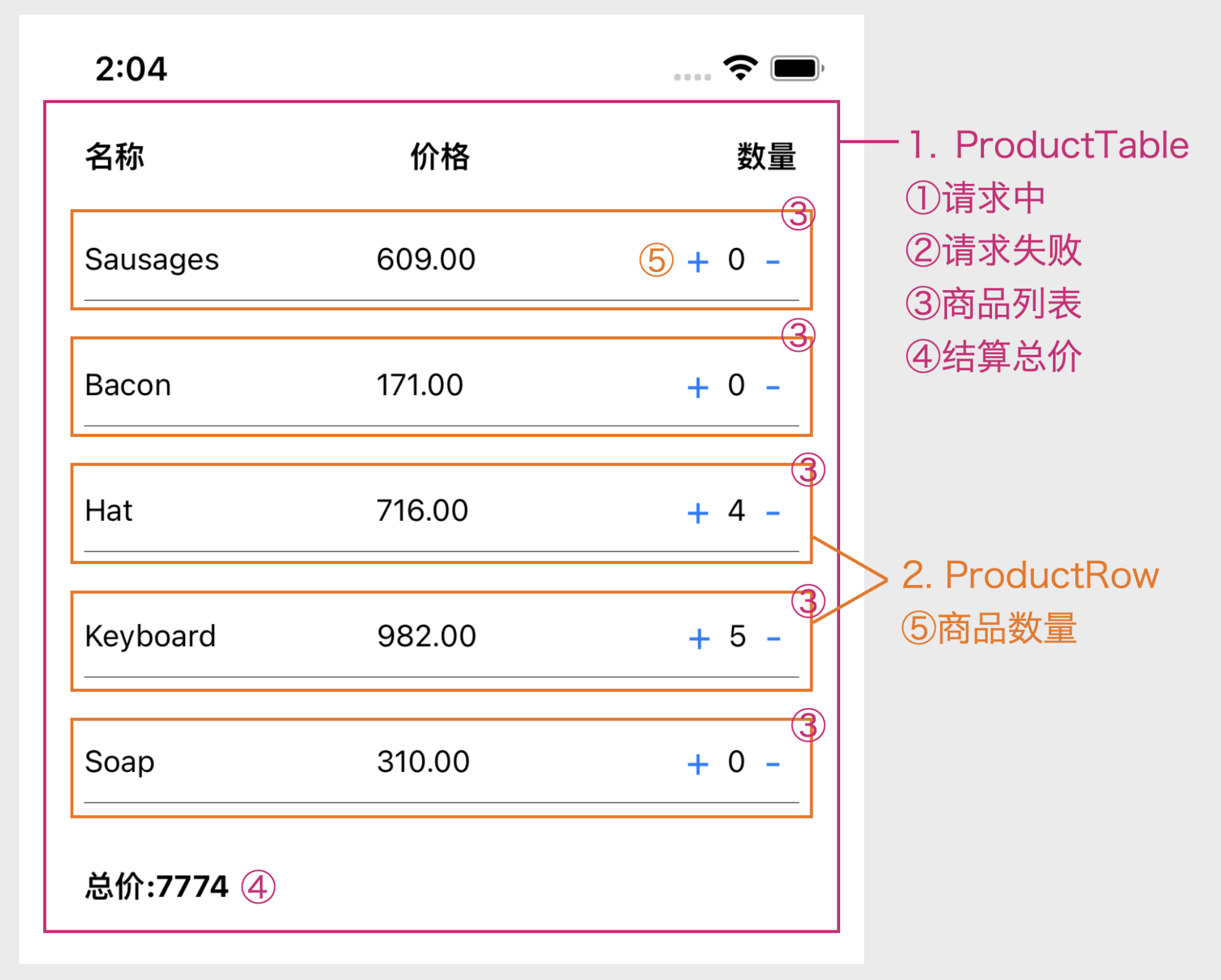Viewport: 1221px width, 980px height.
Task: Tap the Wi-Fi status bar icon
Action: pos(740,67)
